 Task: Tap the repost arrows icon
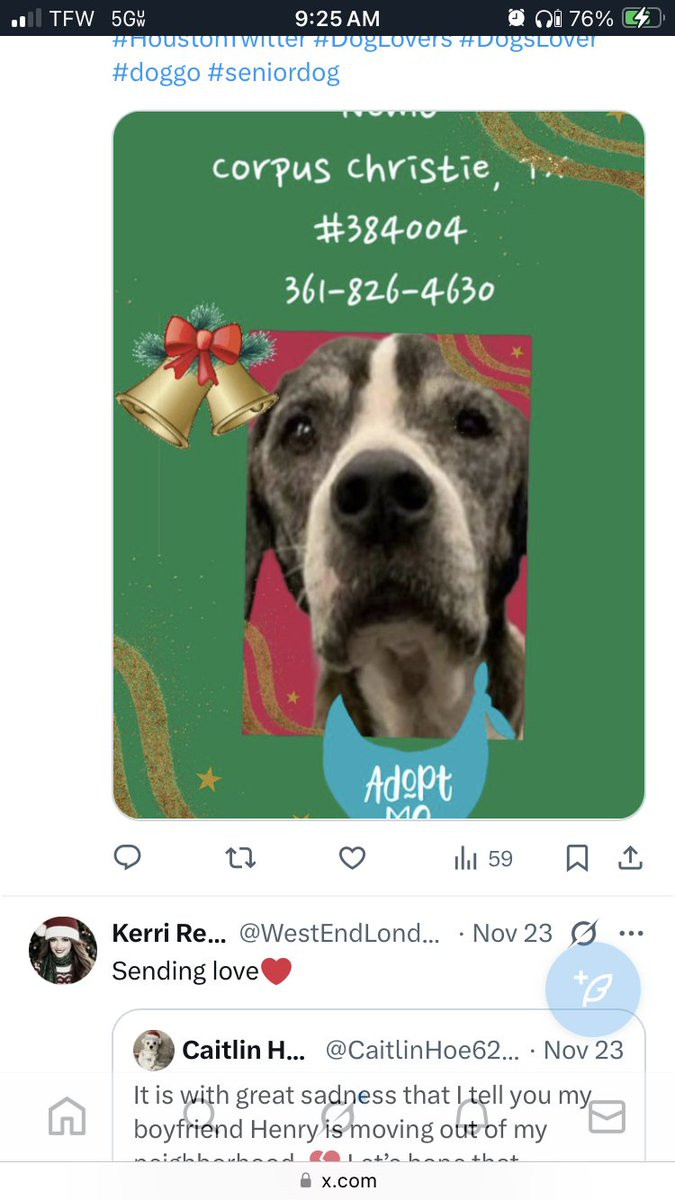[x=240, y=858]
